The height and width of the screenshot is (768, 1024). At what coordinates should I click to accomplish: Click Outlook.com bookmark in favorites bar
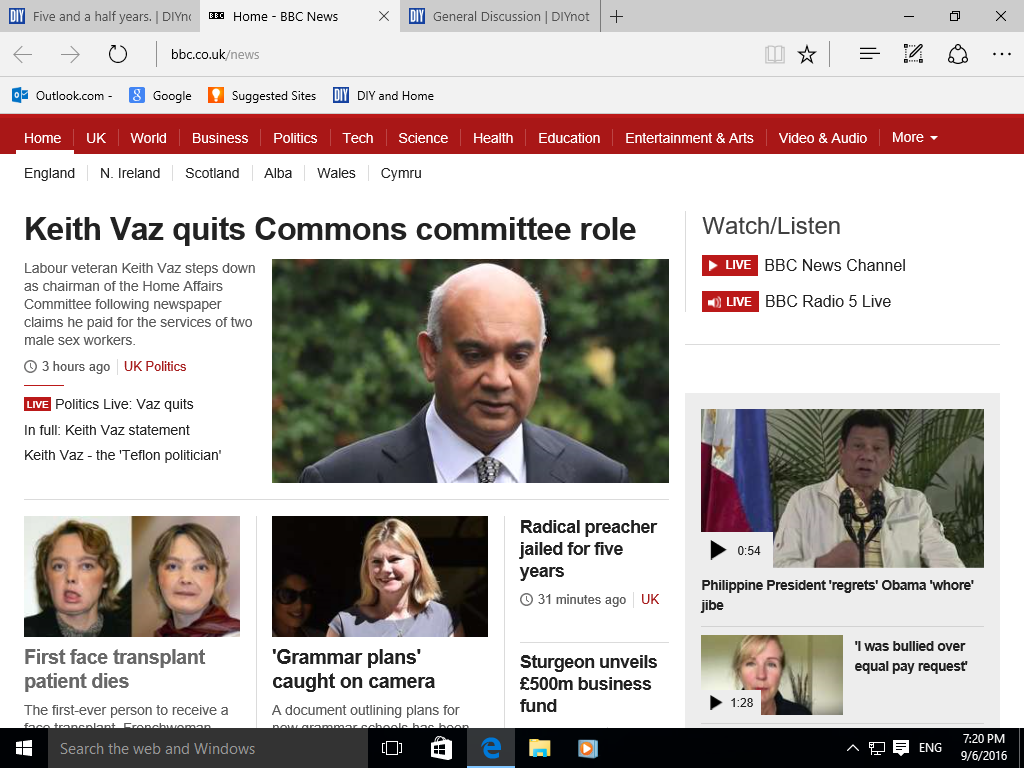(62, 96)
